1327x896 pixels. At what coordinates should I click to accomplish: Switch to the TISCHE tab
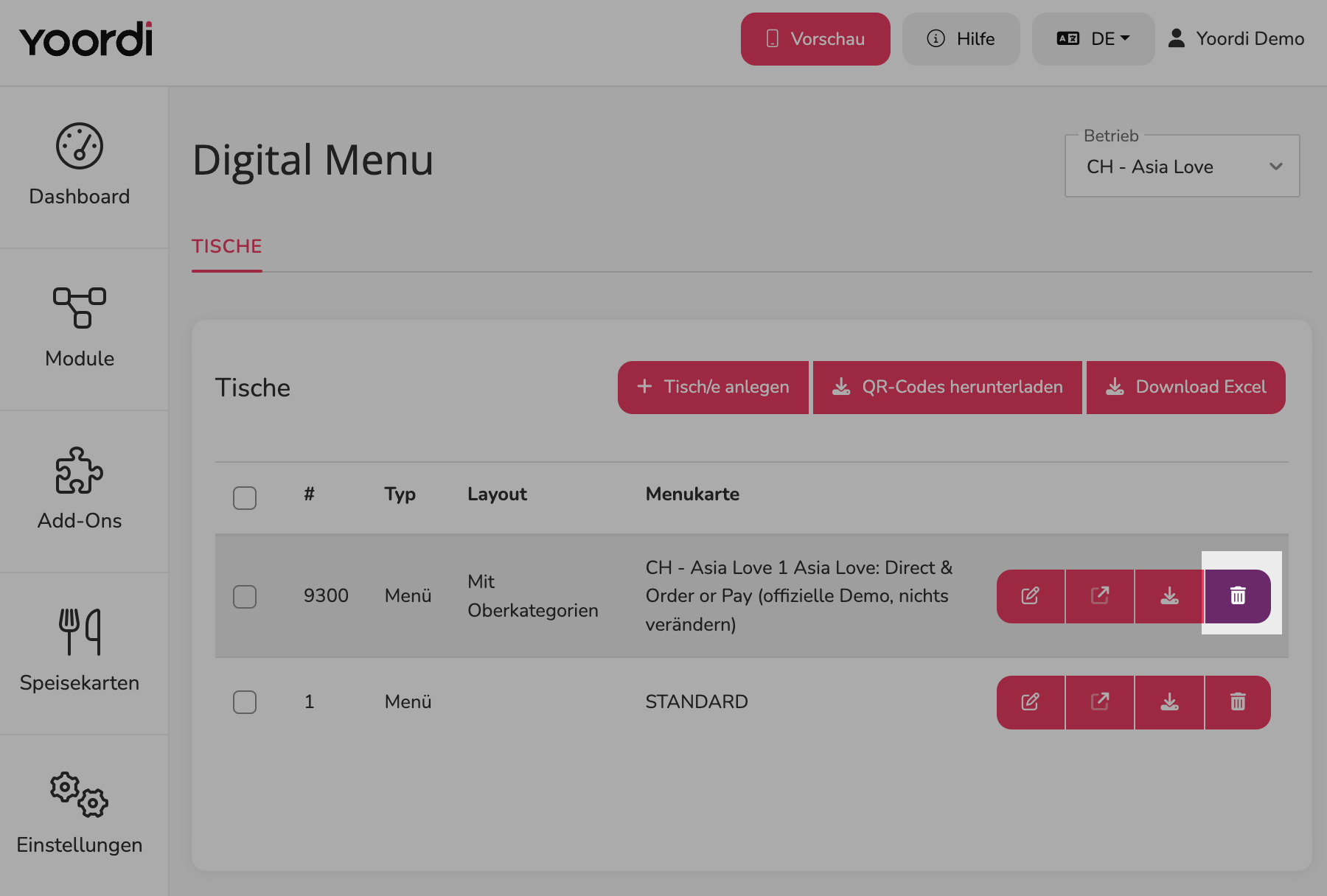tap(227, 246)
